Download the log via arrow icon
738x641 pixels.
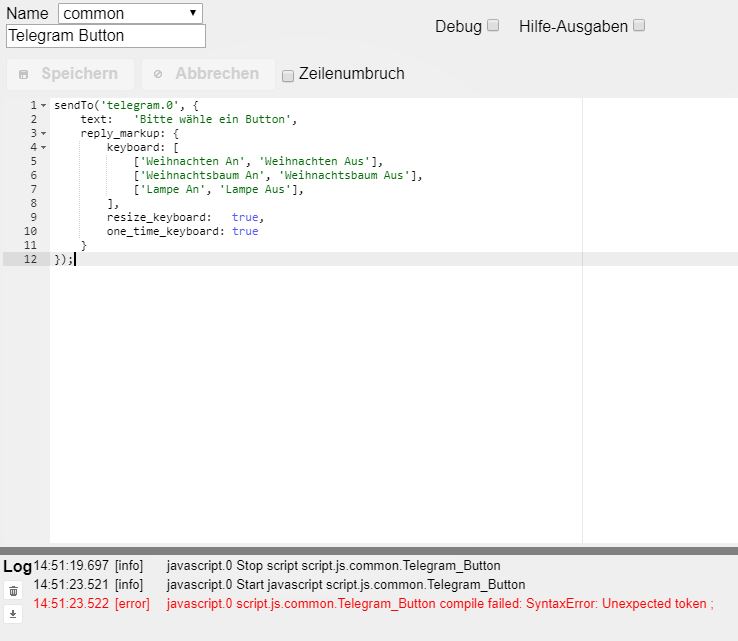tap(13, 614)
